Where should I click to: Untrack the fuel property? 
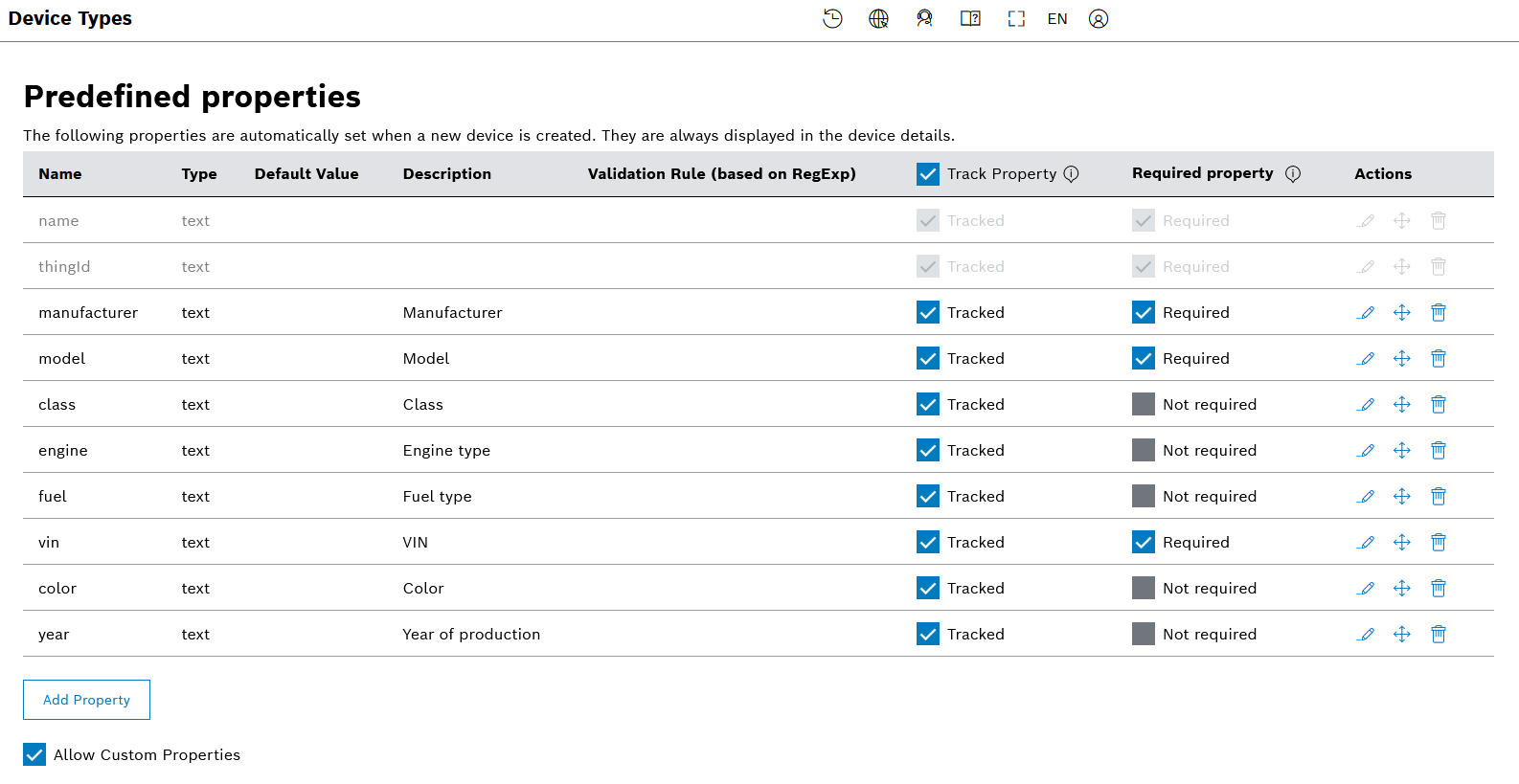(x=928, y=496)
